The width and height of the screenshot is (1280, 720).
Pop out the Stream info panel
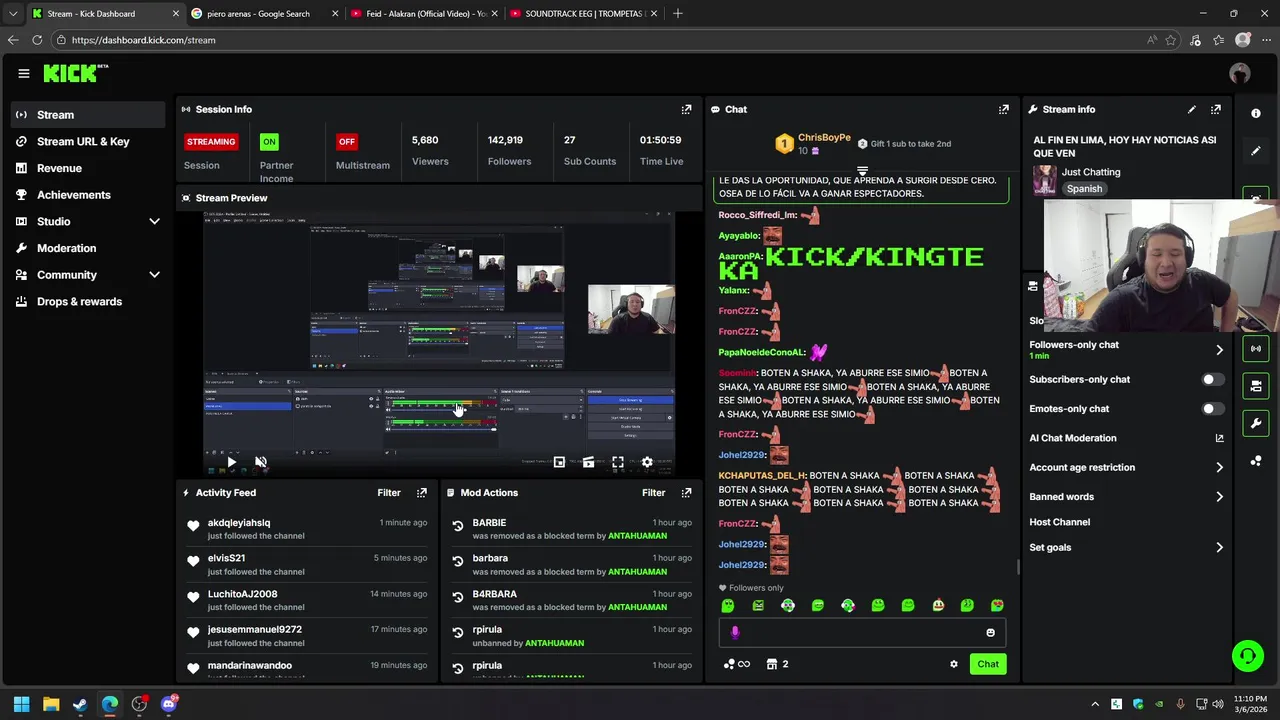[x=1216, y=109]
